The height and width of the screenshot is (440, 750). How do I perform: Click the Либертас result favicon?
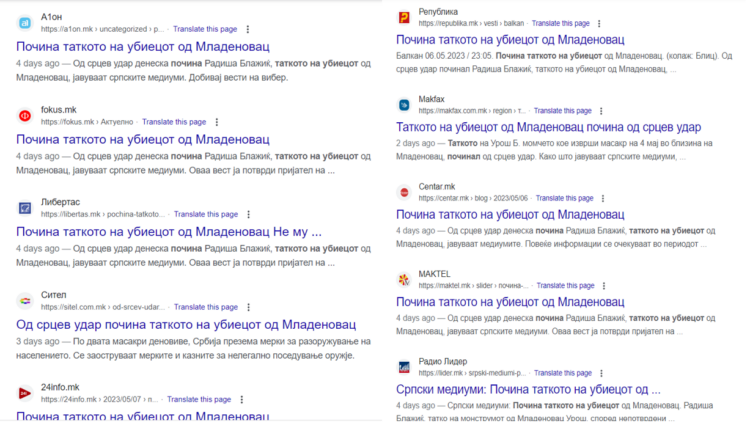click(x=24, y=209)
